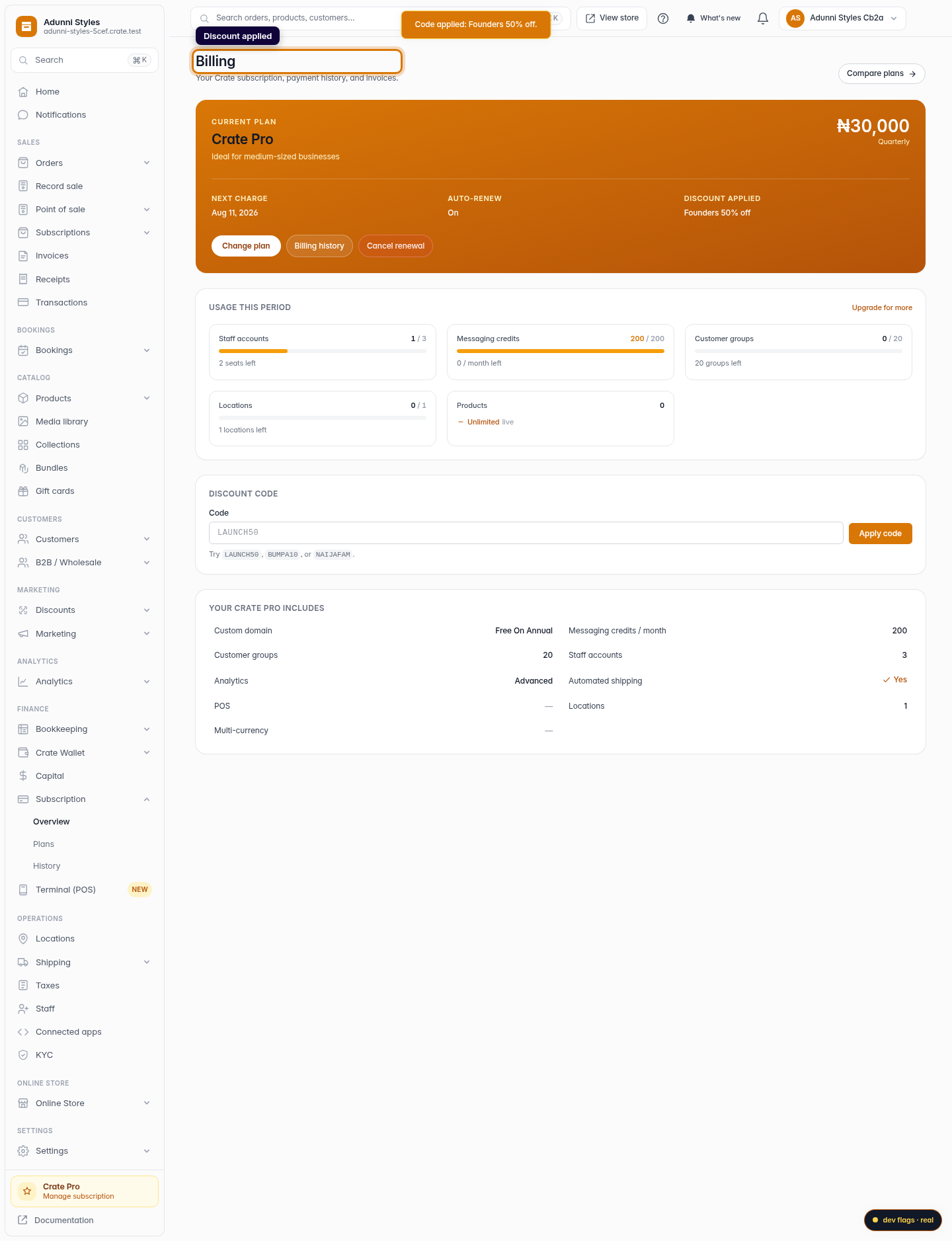
Task: Click the Terminal (POS) device icon
Action: click(x=23, y=890)
